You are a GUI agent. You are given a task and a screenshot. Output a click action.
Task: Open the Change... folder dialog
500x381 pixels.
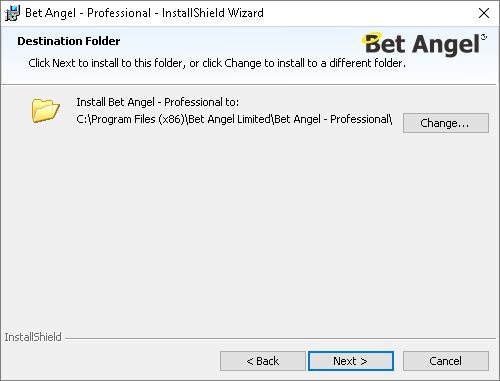click(446, 123)
